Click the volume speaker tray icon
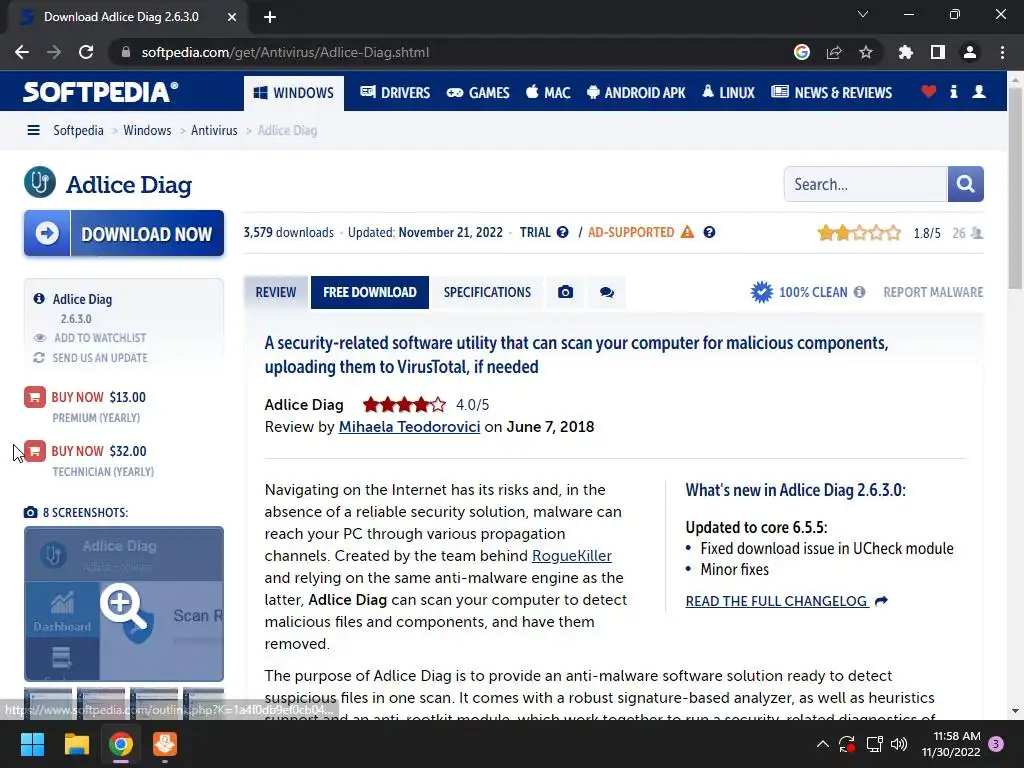 pos(899,744)
